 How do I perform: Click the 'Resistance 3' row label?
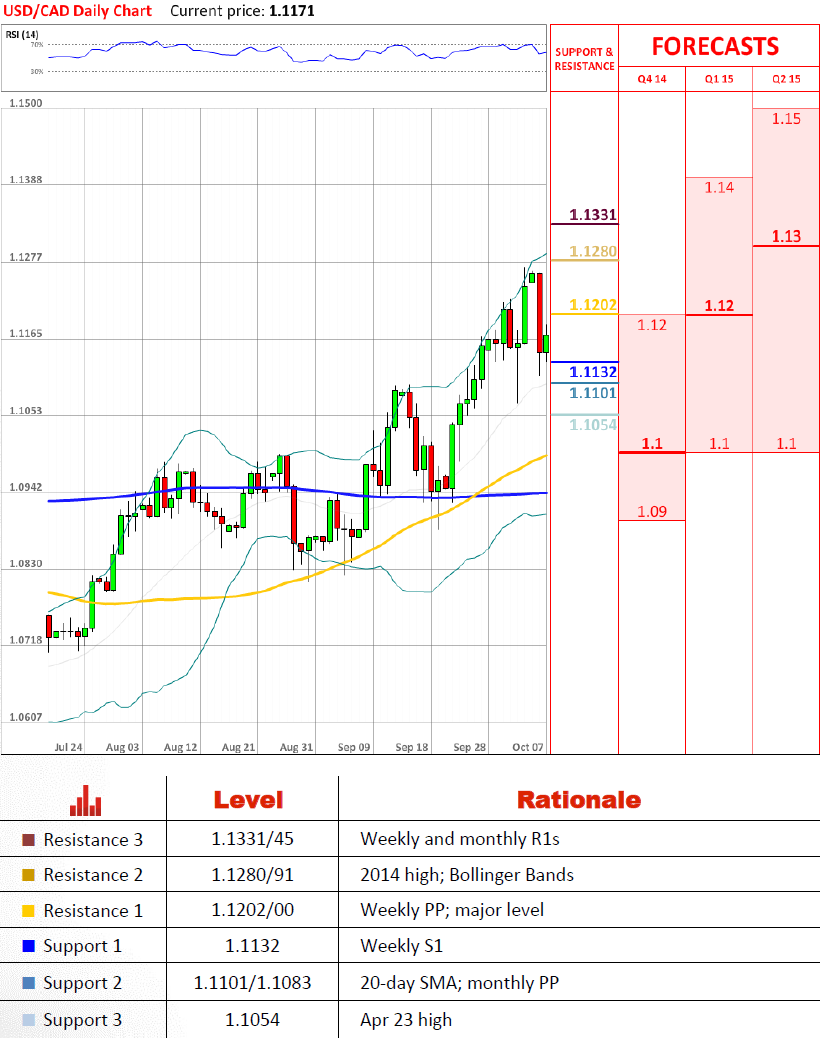tap(93, 840)
